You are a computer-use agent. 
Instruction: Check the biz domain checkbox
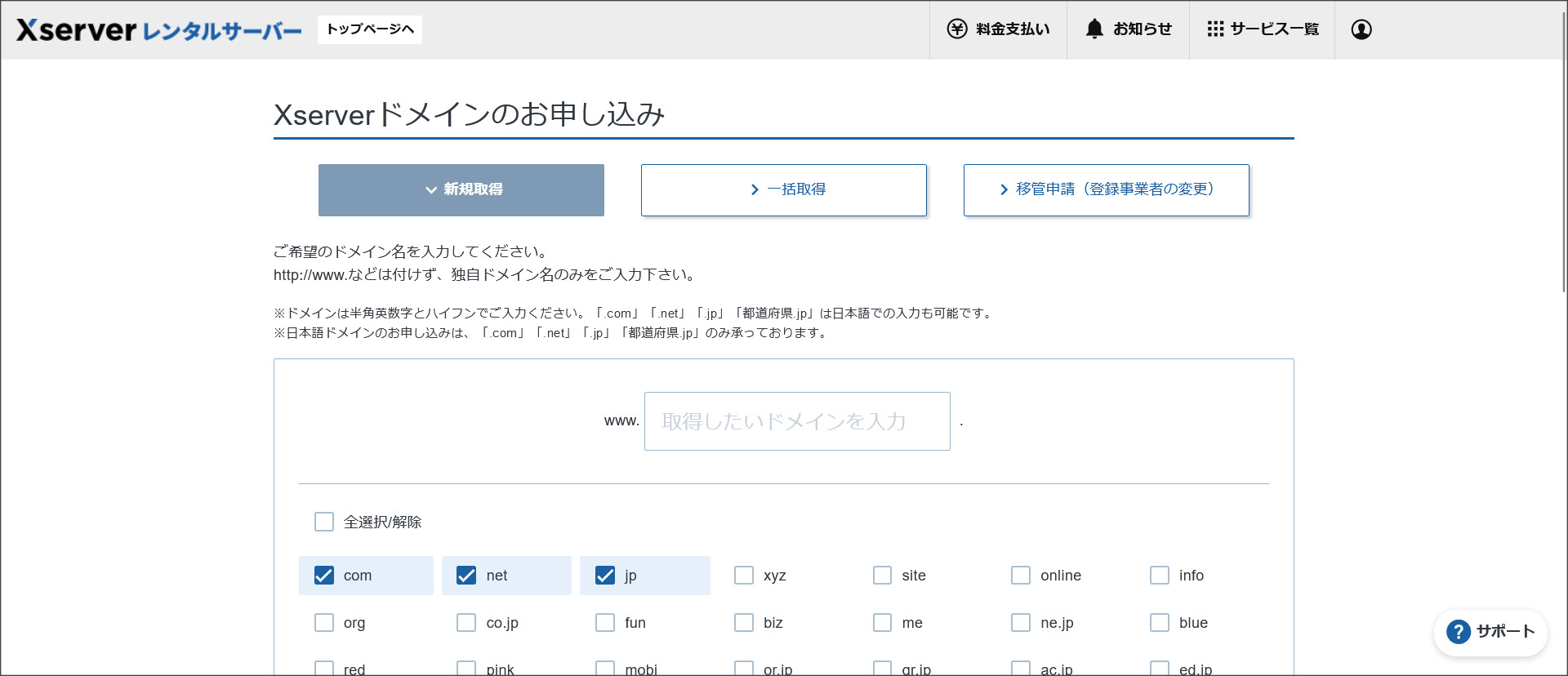click(744, 623)
